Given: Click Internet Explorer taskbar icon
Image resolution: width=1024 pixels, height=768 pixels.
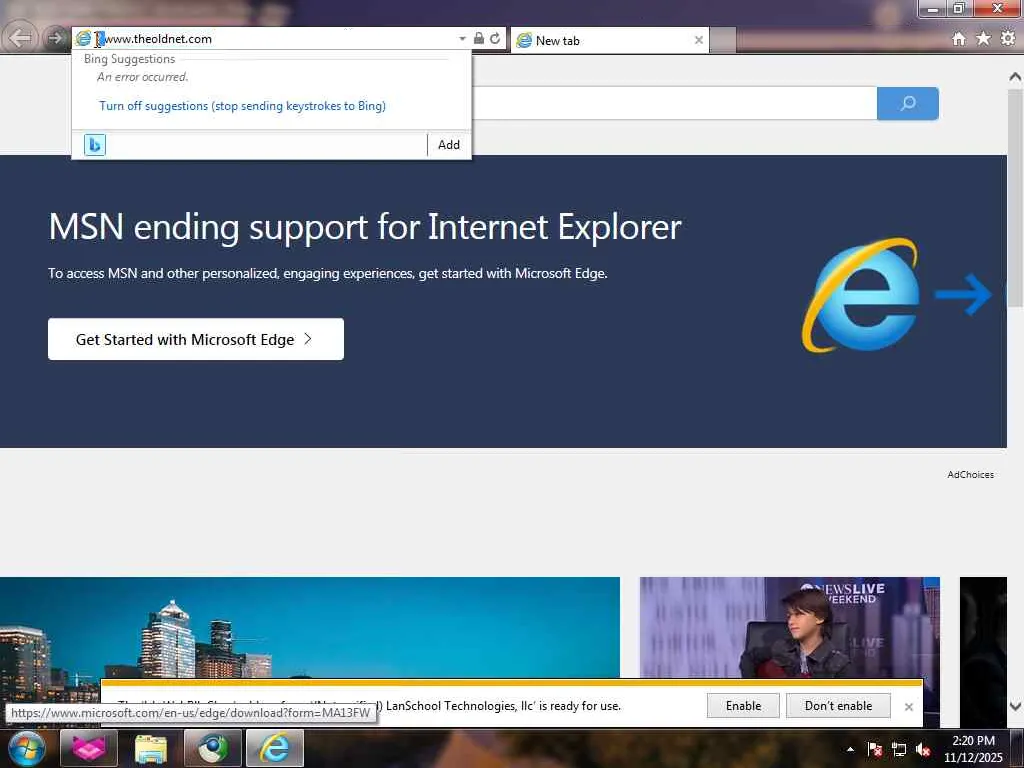Looking at the screenshot, I should [275, 748].
